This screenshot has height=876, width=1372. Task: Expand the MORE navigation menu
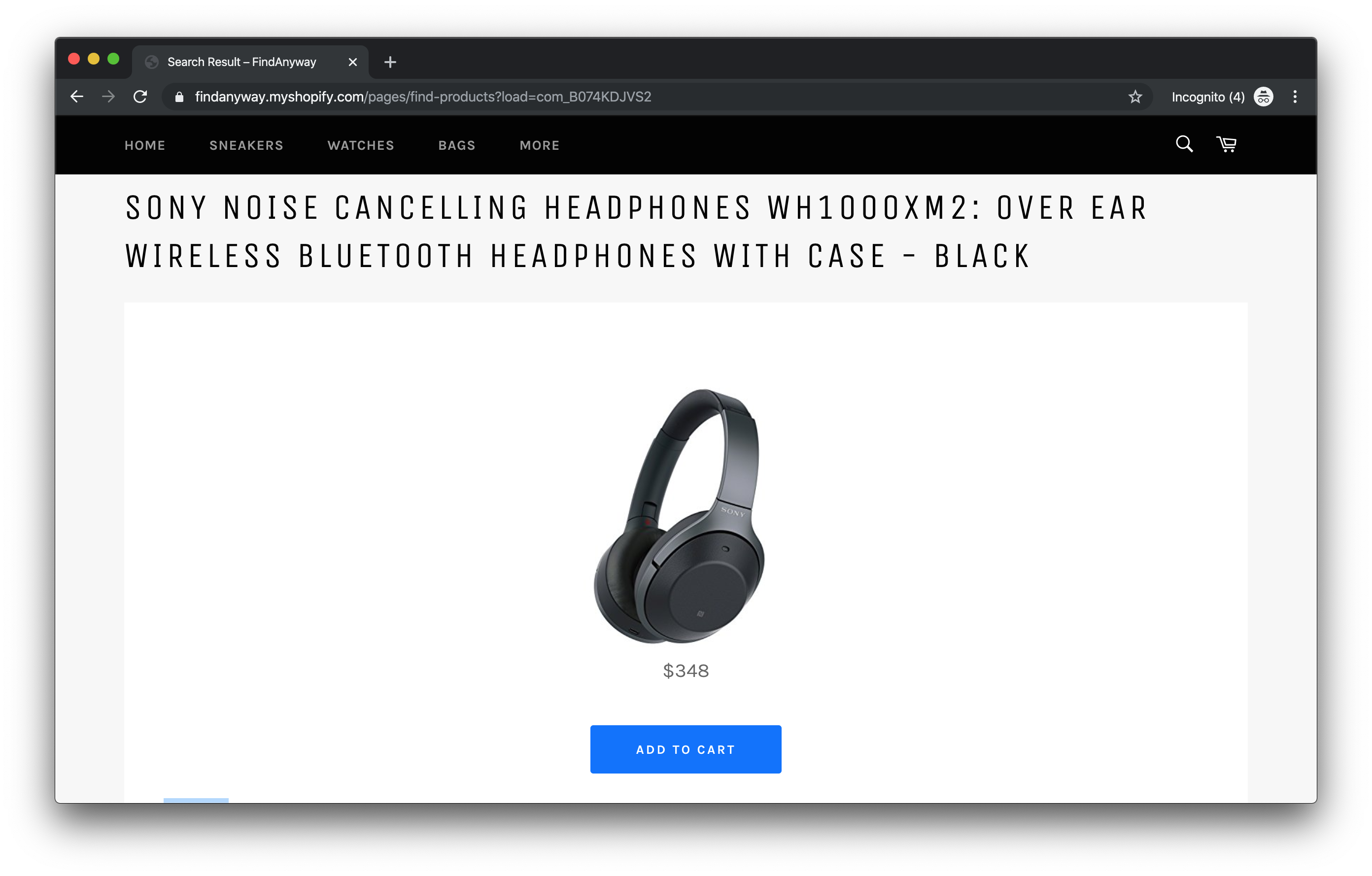point(539,145)
